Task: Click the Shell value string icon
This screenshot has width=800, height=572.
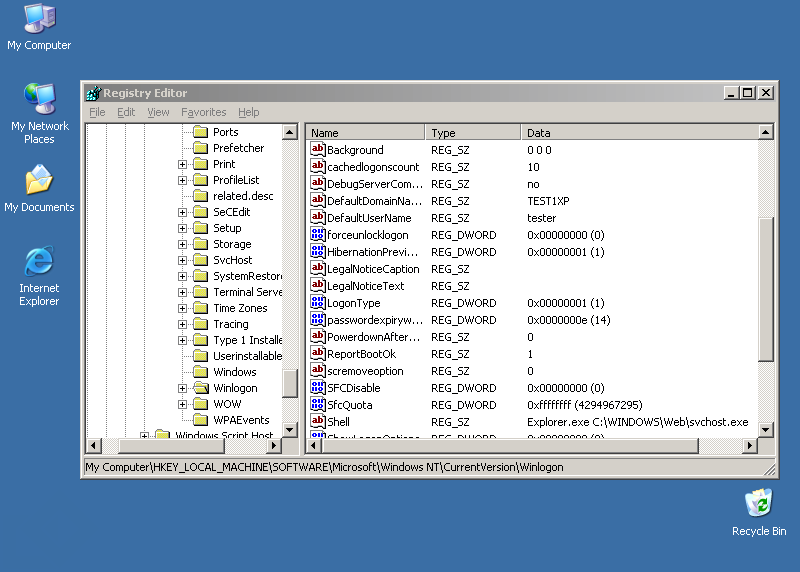Action: (317, 421)
